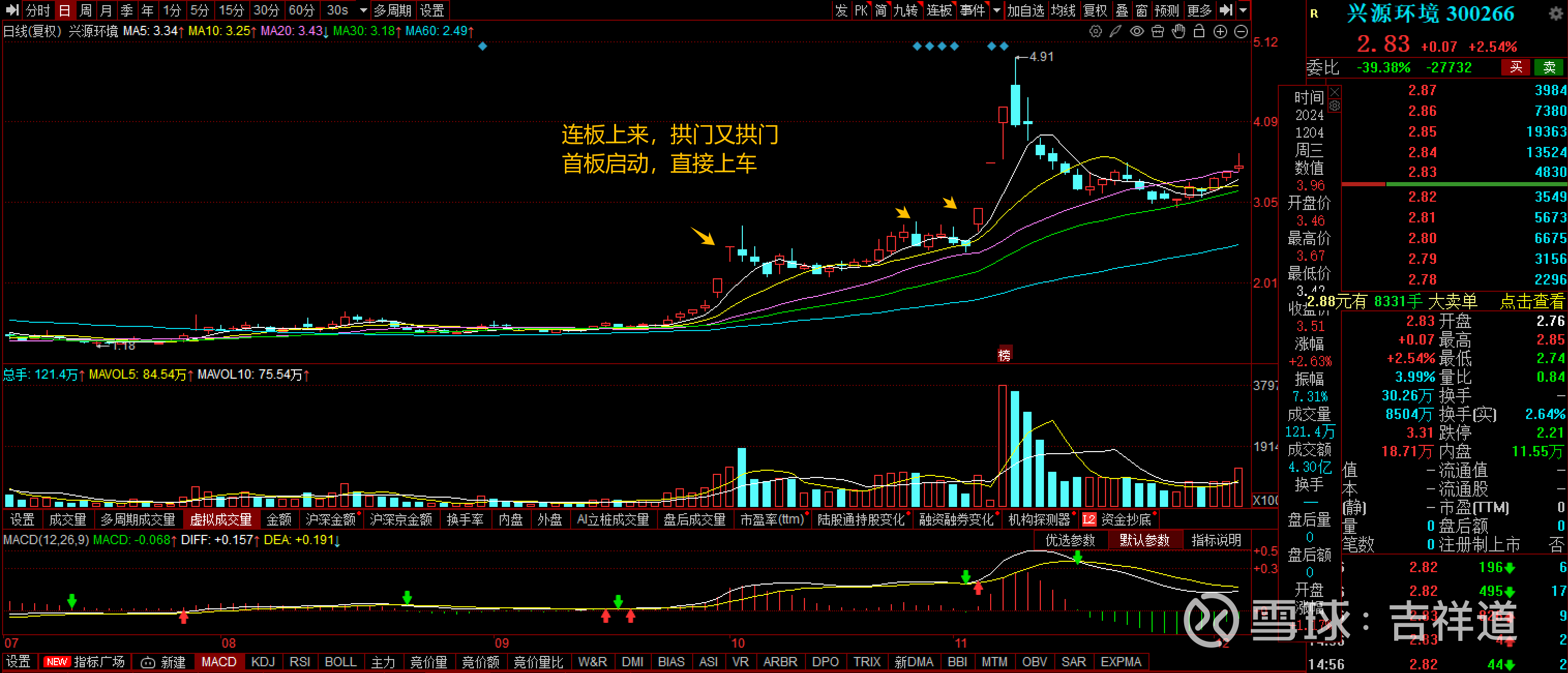Zoom in chart with plus icon
The image size is (1568, 673).
[x=1220, y=32]
